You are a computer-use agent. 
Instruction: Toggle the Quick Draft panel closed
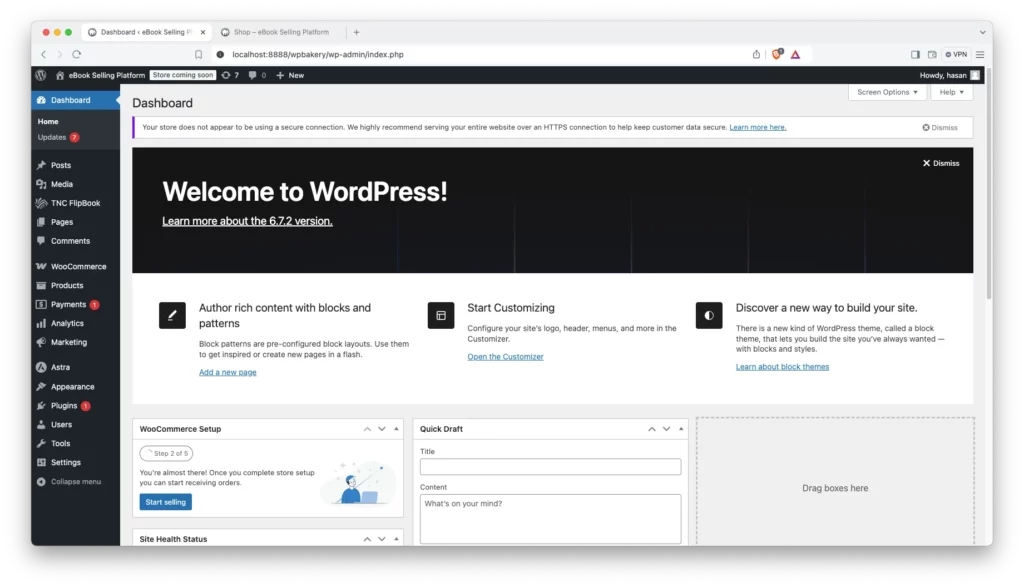[680, 429]
